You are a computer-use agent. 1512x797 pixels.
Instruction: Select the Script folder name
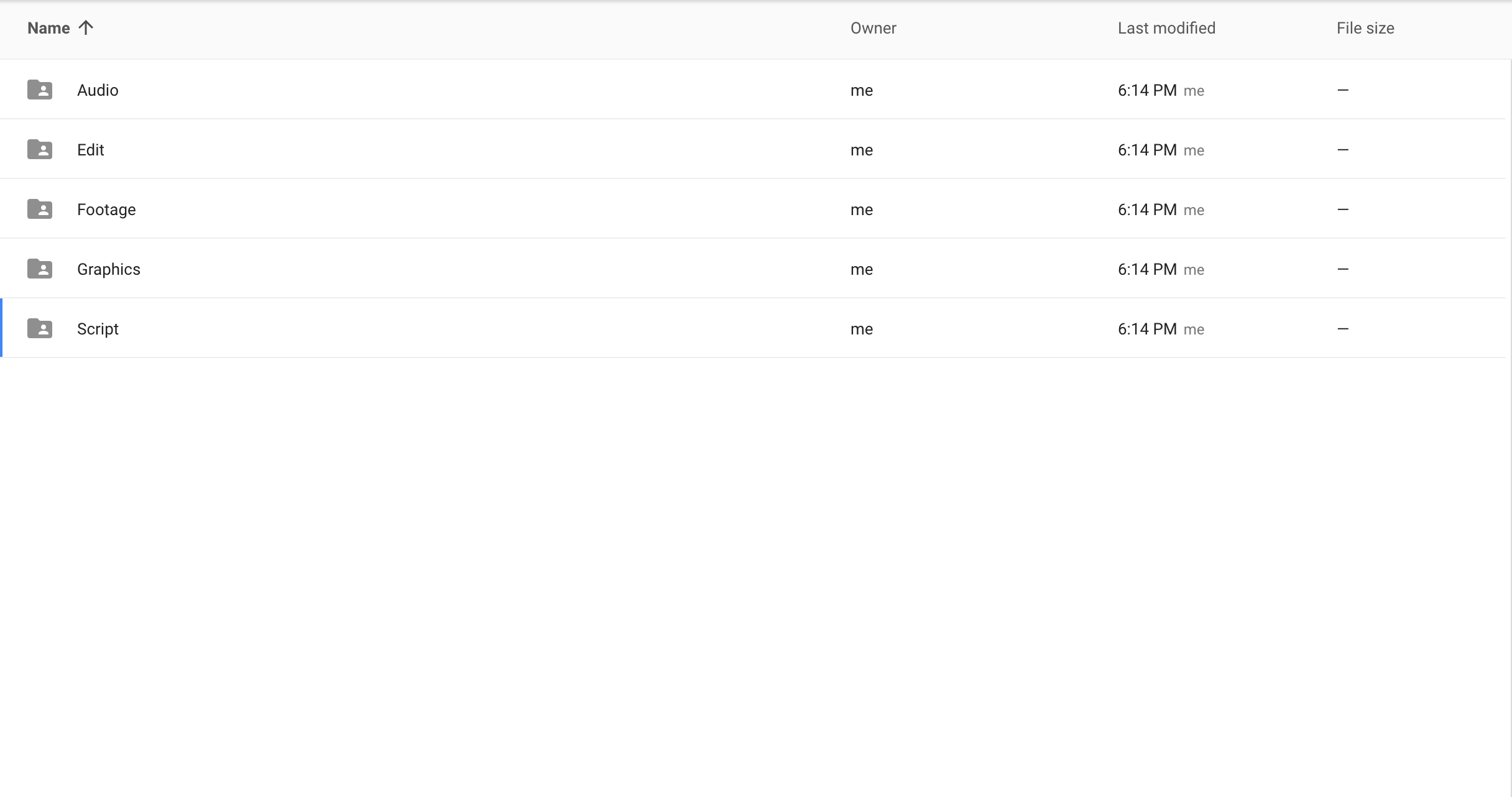98,329
